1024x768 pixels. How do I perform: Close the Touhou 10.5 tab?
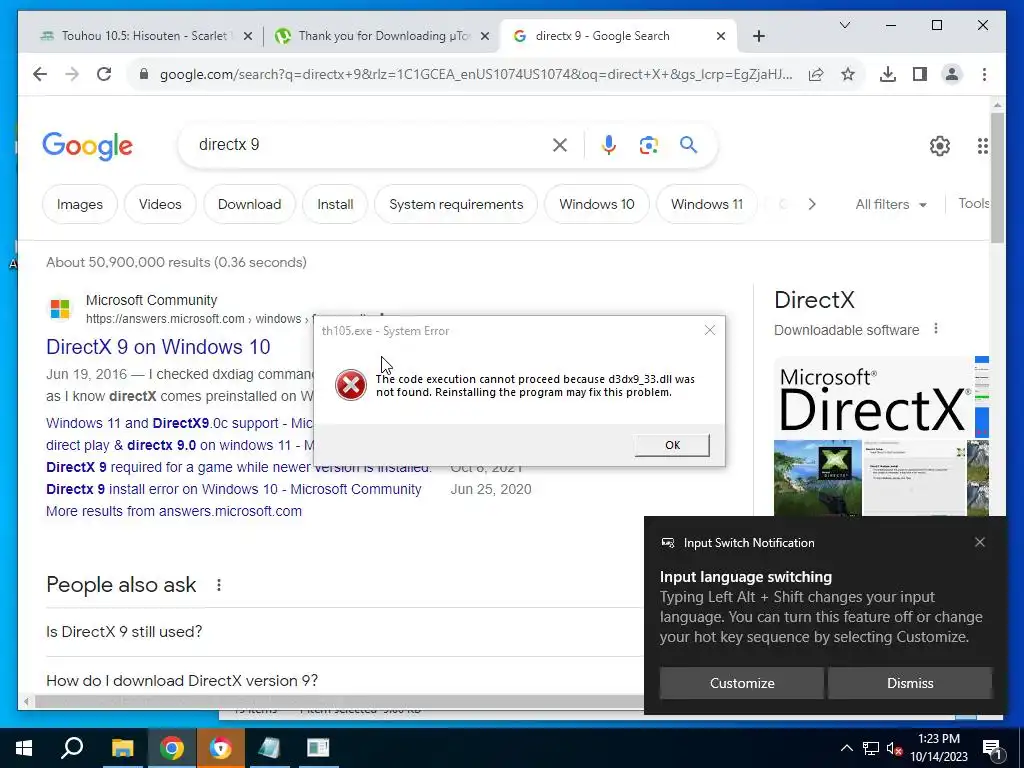tap(248, 36)
